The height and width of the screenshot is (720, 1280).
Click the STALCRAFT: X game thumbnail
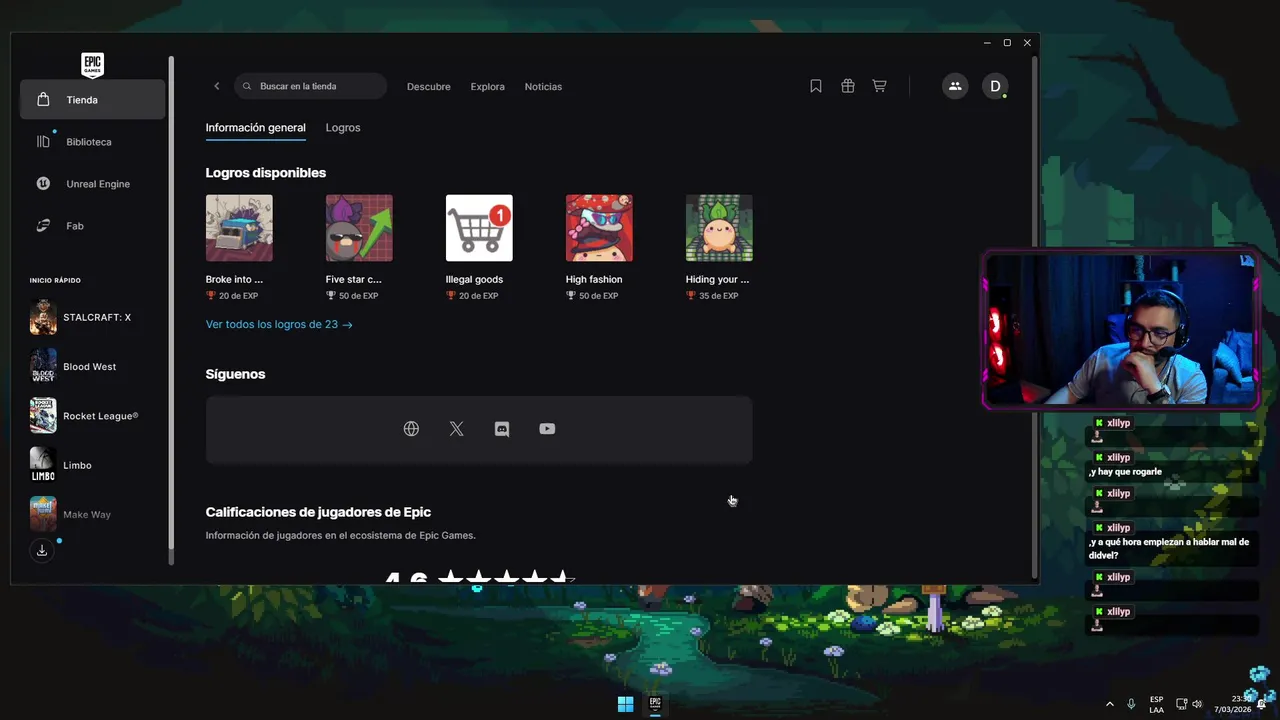(x=43, y=317)
